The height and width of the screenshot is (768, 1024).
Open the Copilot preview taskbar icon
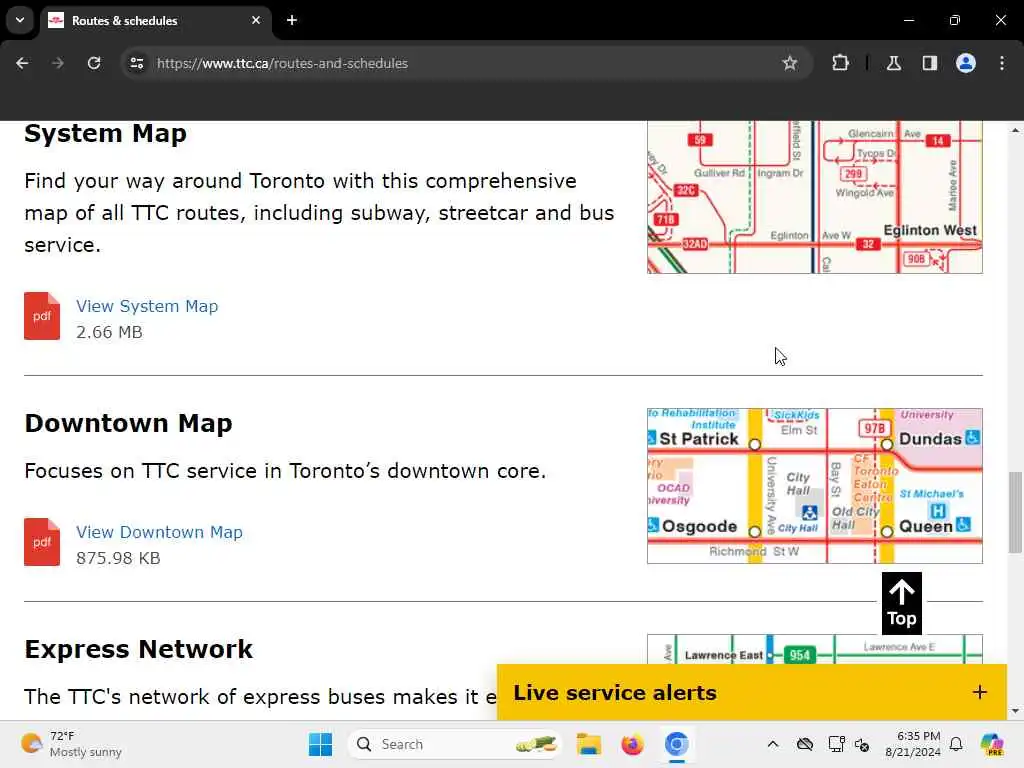pyautogui.click(x=992, y=744)
